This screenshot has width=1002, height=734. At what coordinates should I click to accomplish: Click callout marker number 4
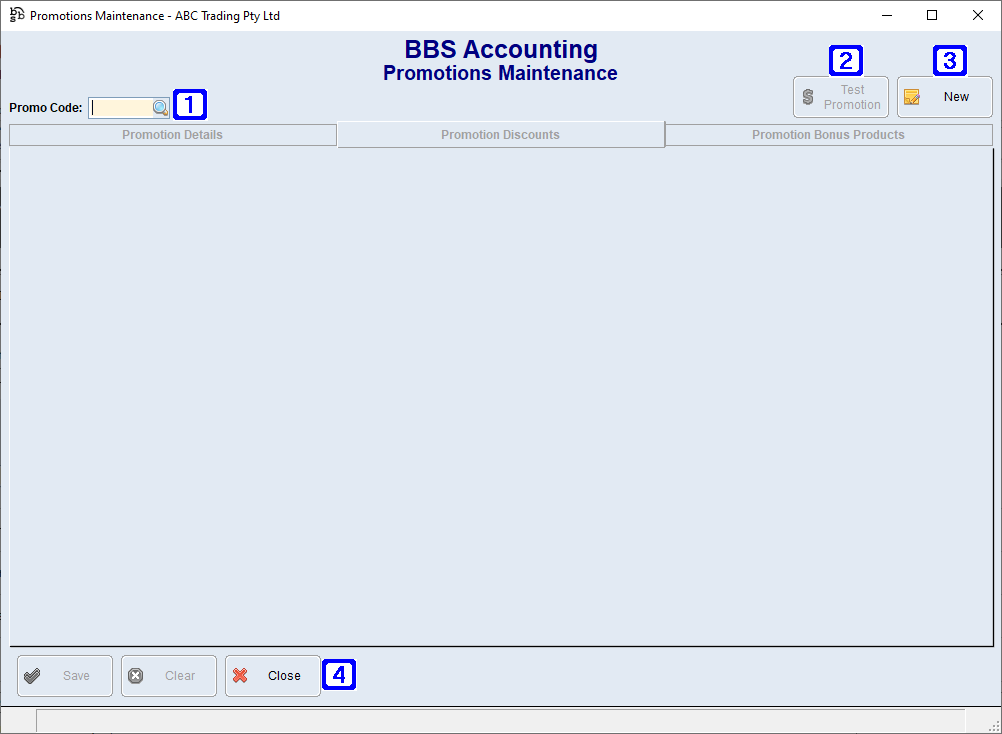coord(339,675)
